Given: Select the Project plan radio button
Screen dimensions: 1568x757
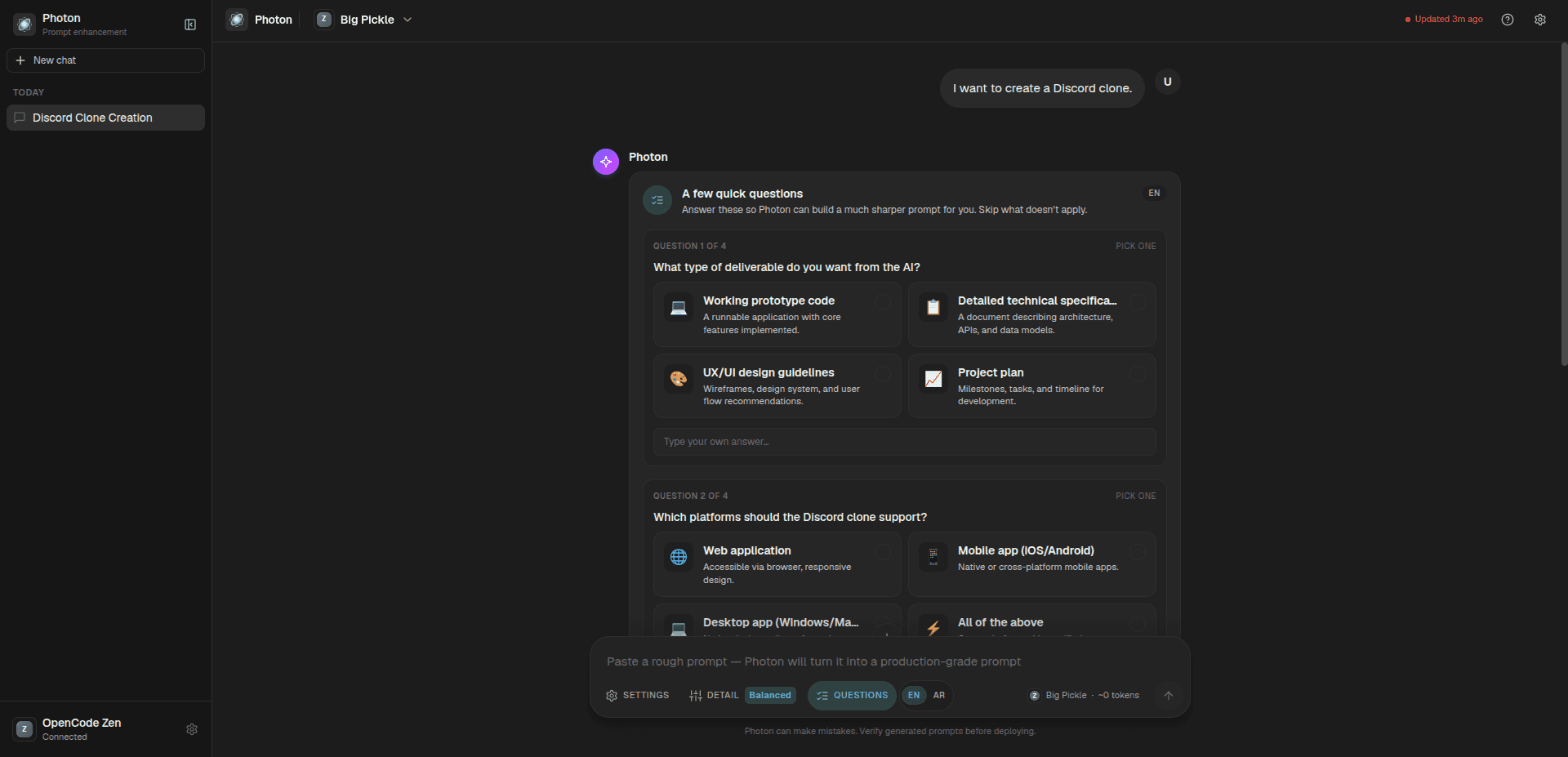Looking at the screenshot, I should [1138, 374].
